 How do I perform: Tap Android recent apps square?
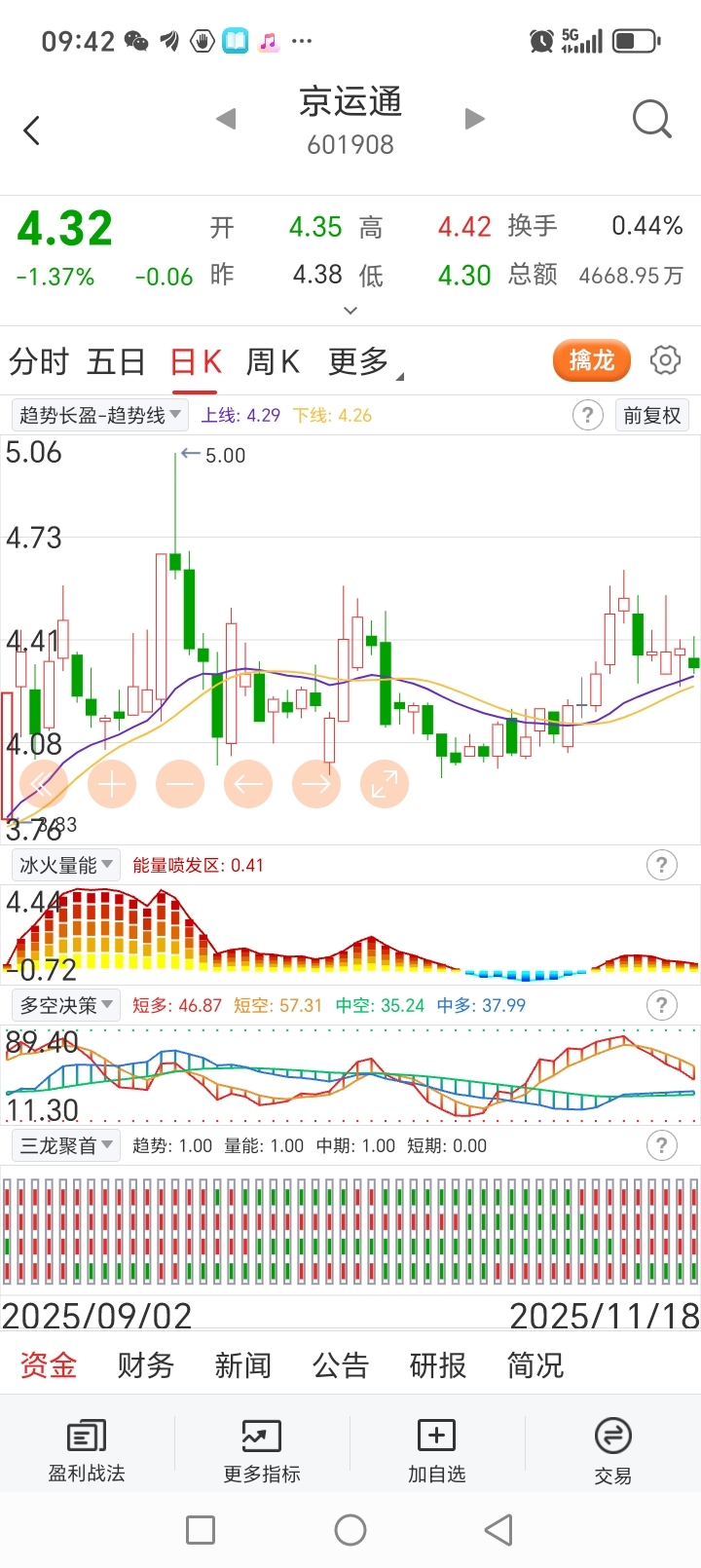point(201,1530)
